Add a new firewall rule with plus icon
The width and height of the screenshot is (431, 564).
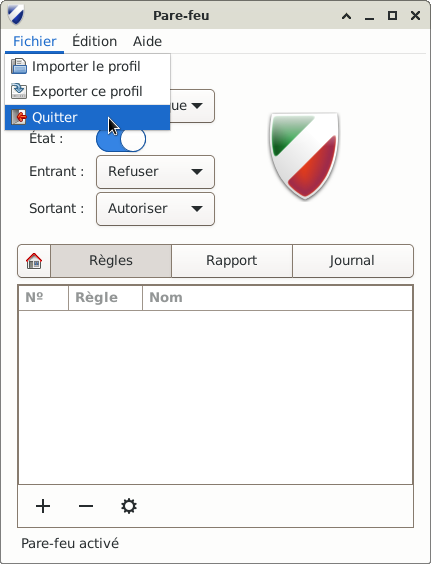click(x=43, y=506)
